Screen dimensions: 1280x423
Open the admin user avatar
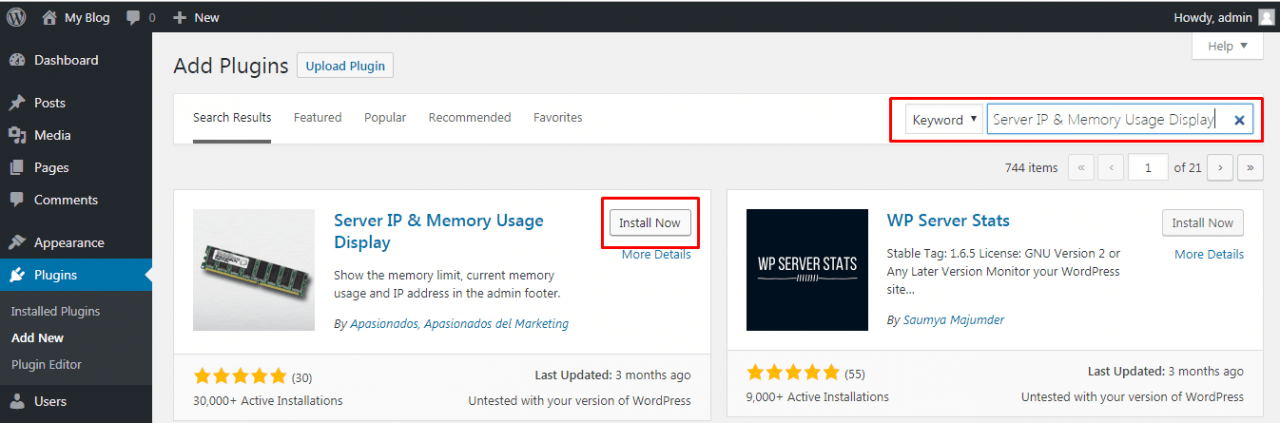point(1266,16)
